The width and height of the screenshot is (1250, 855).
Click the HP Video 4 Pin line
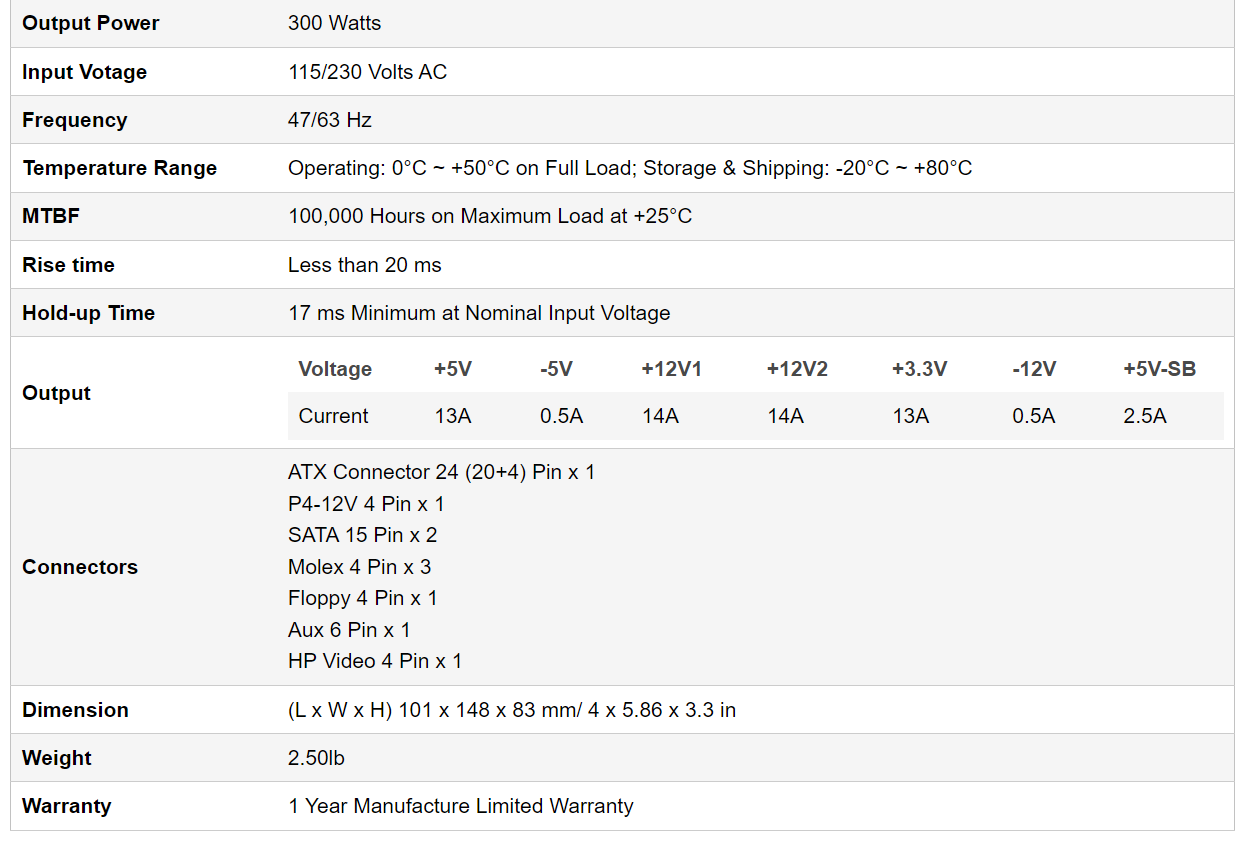pos(374,661)
